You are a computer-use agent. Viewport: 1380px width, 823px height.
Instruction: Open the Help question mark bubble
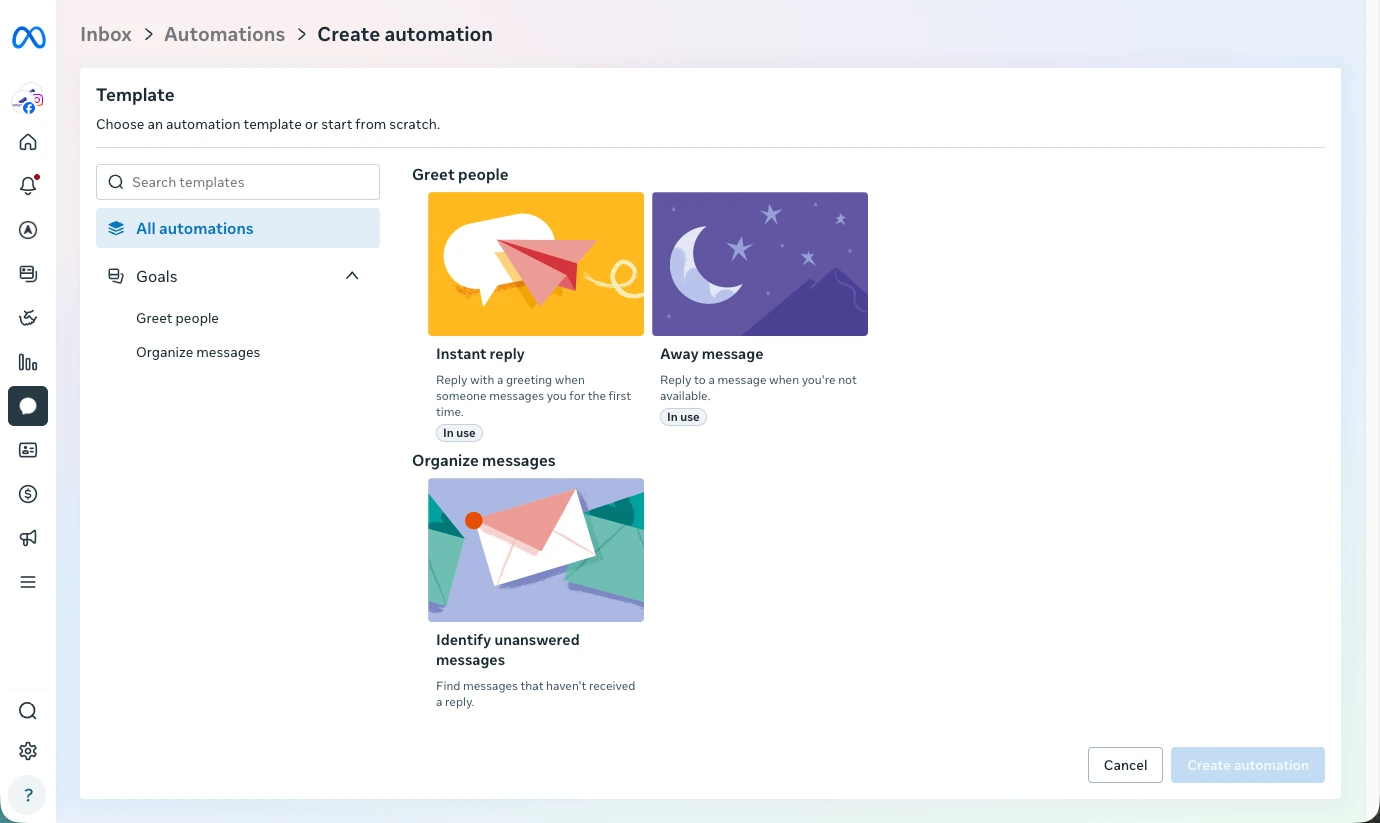pyautogui.click(x=27, y=795)
